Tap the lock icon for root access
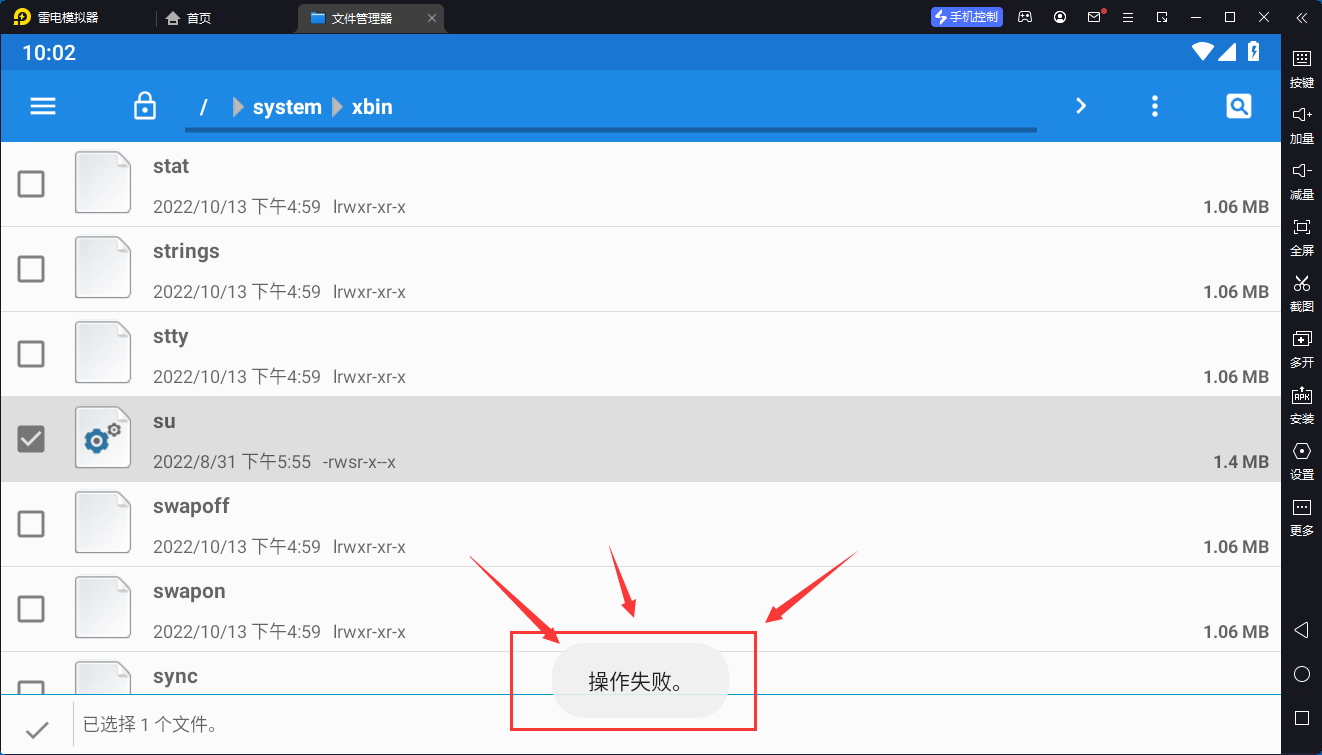Image resolution: width=1322 pixels, height=755 pixels. pyautogui.click(x=145, y=106)
